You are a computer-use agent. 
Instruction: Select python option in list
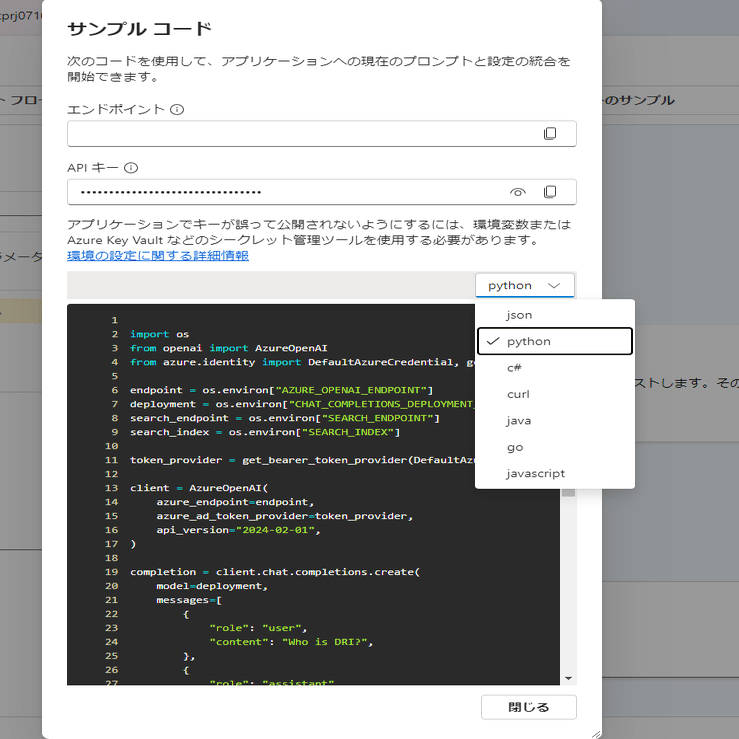[555, 341]
